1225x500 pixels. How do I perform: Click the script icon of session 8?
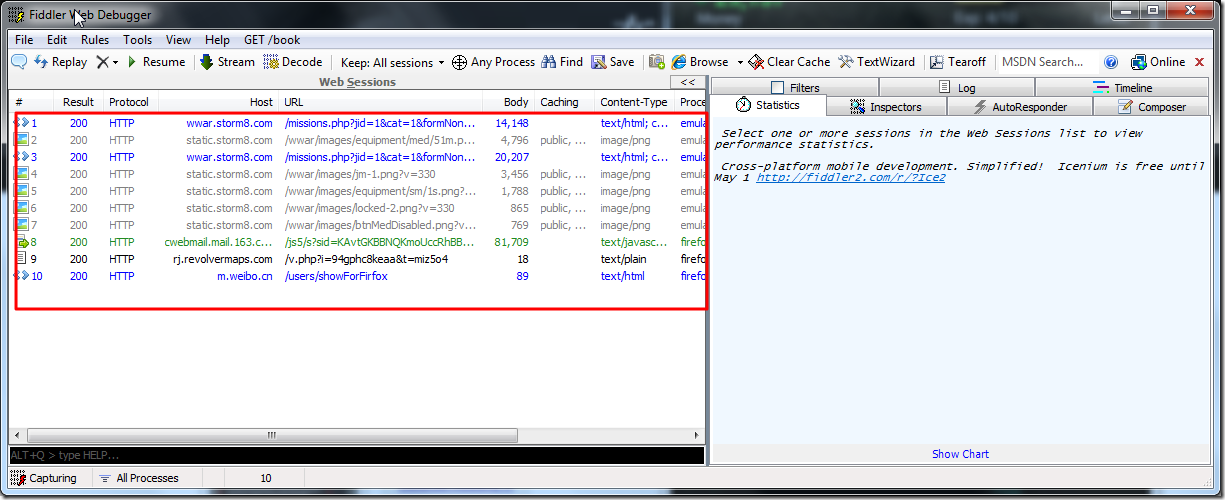(22, 242)
